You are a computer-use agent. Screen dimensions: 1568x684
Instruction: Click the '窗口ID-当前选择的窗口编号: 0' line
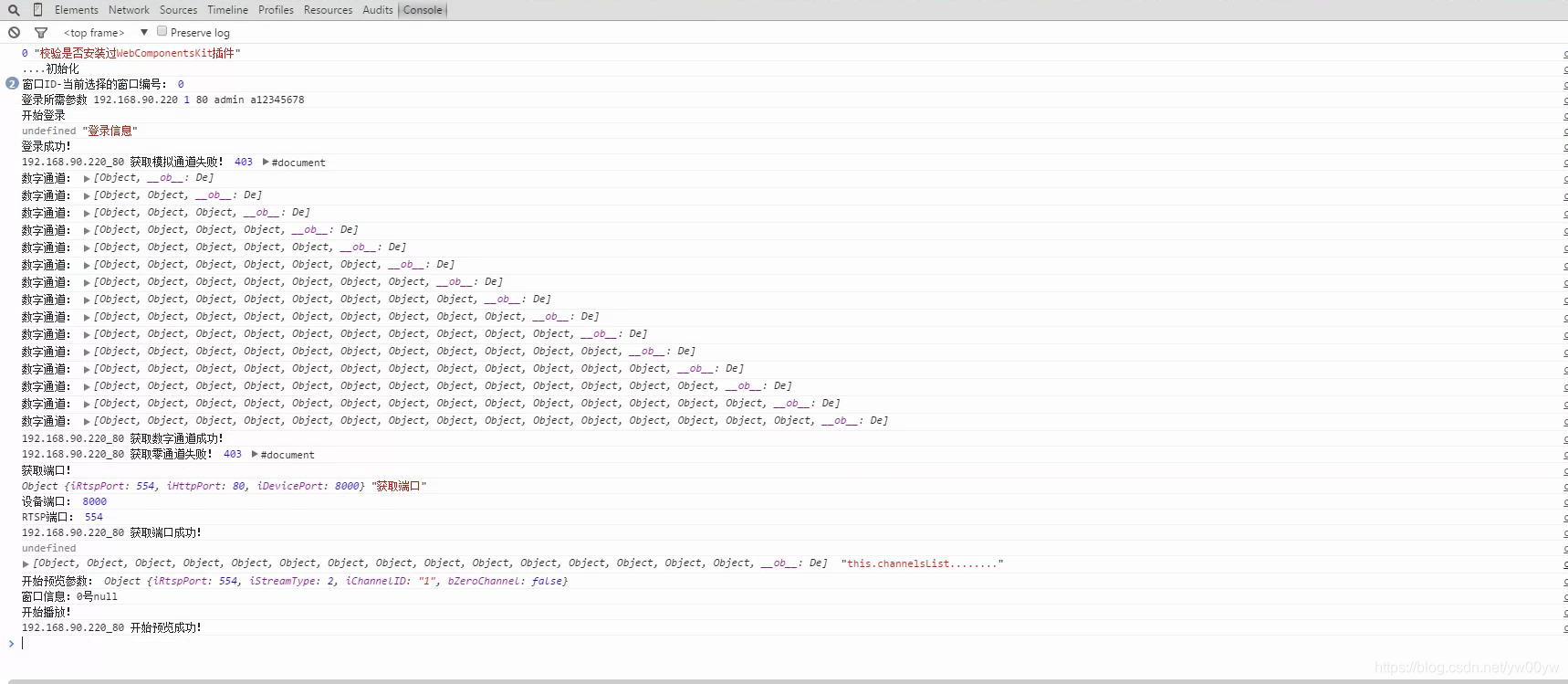click(x=102, y=84)
